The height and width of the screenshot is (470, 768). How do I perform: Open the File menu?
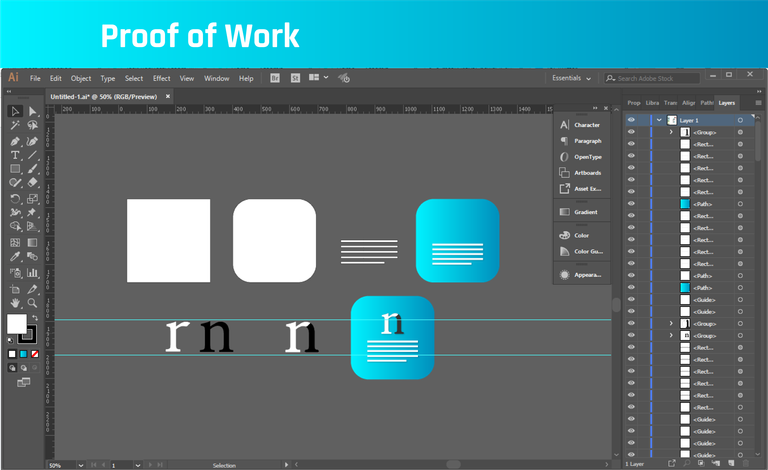pyautogui.click(x=35, y=78)
